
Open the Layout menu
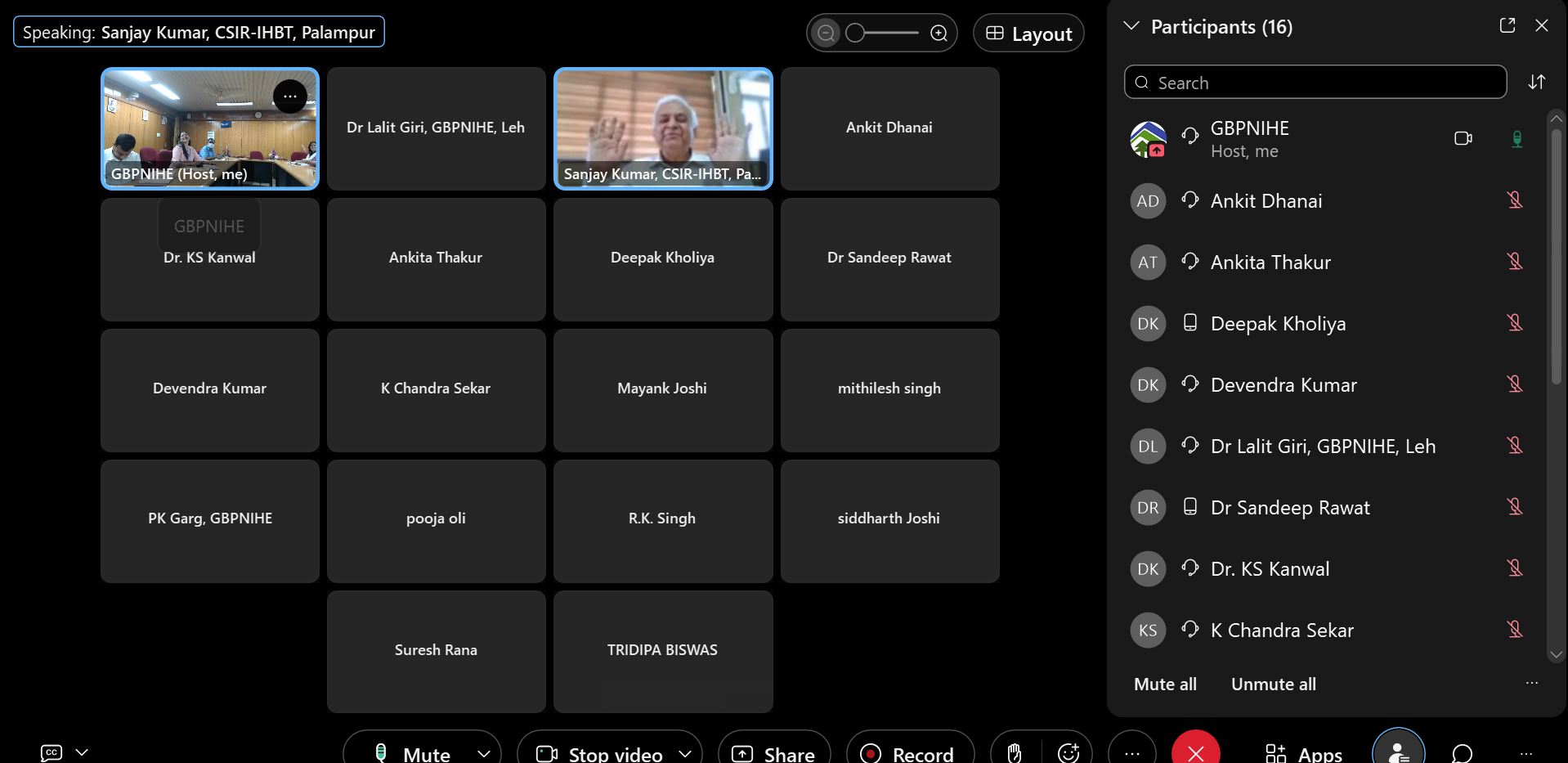[x=1028, y=34]
